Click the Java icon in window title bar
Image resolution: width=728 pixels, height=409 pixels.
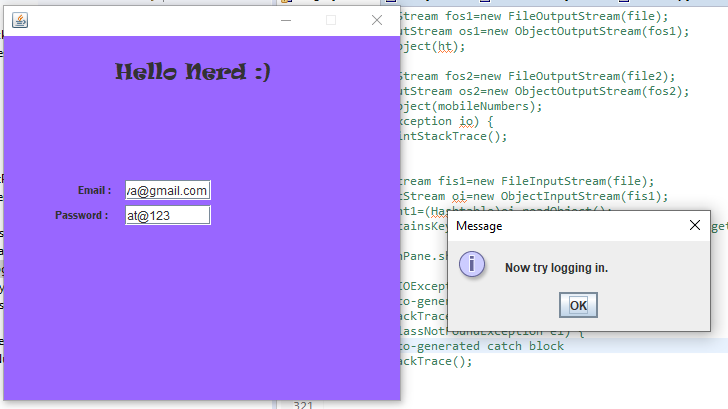click(x=20, y=20)
